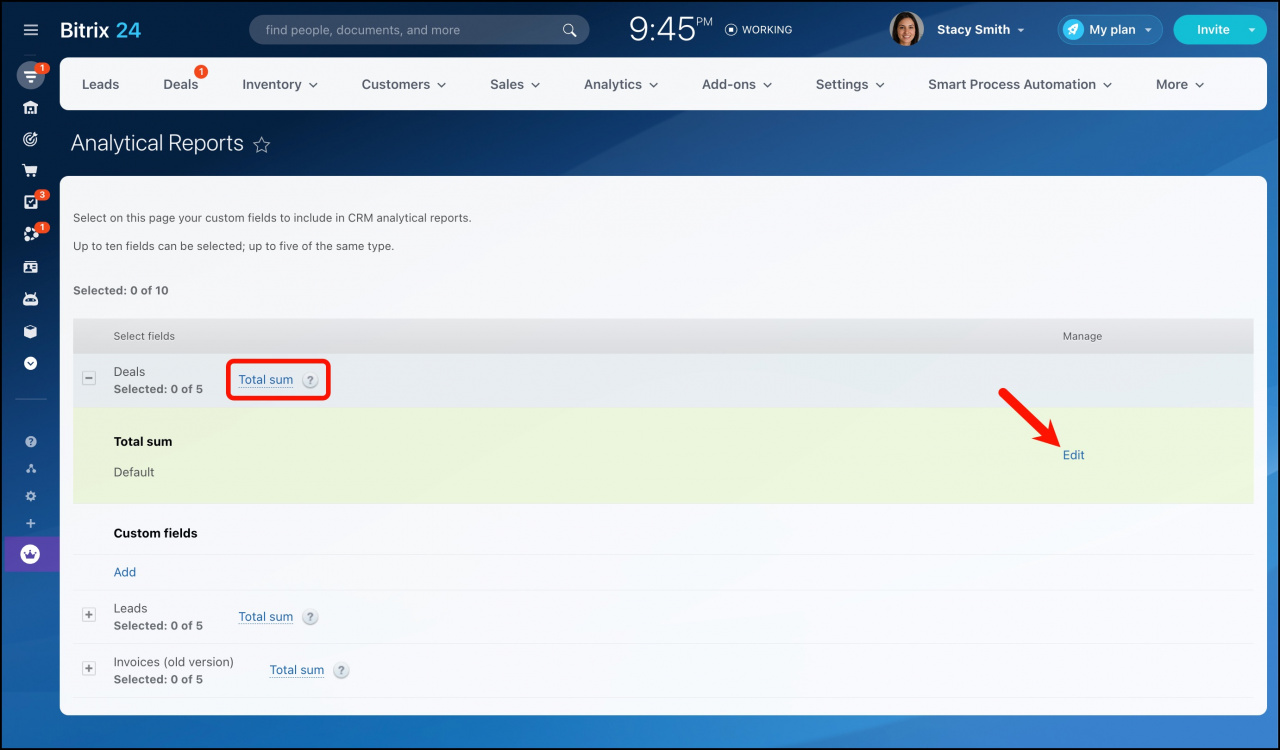Open the hamburger main menu
This screenshot has width=1280, height=750.
[x=31, y=30]
